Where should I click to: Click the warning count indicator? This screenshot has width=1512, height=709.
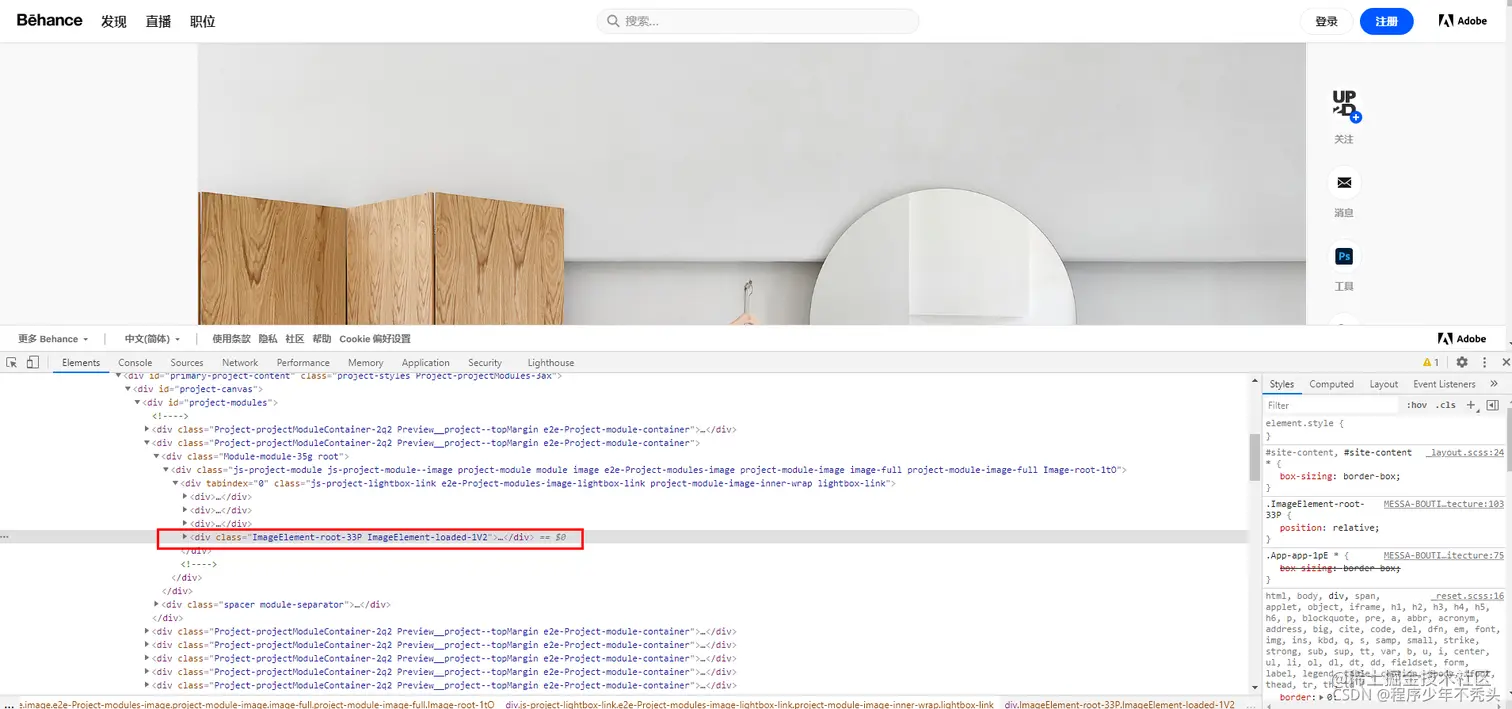pos(1431,362)
